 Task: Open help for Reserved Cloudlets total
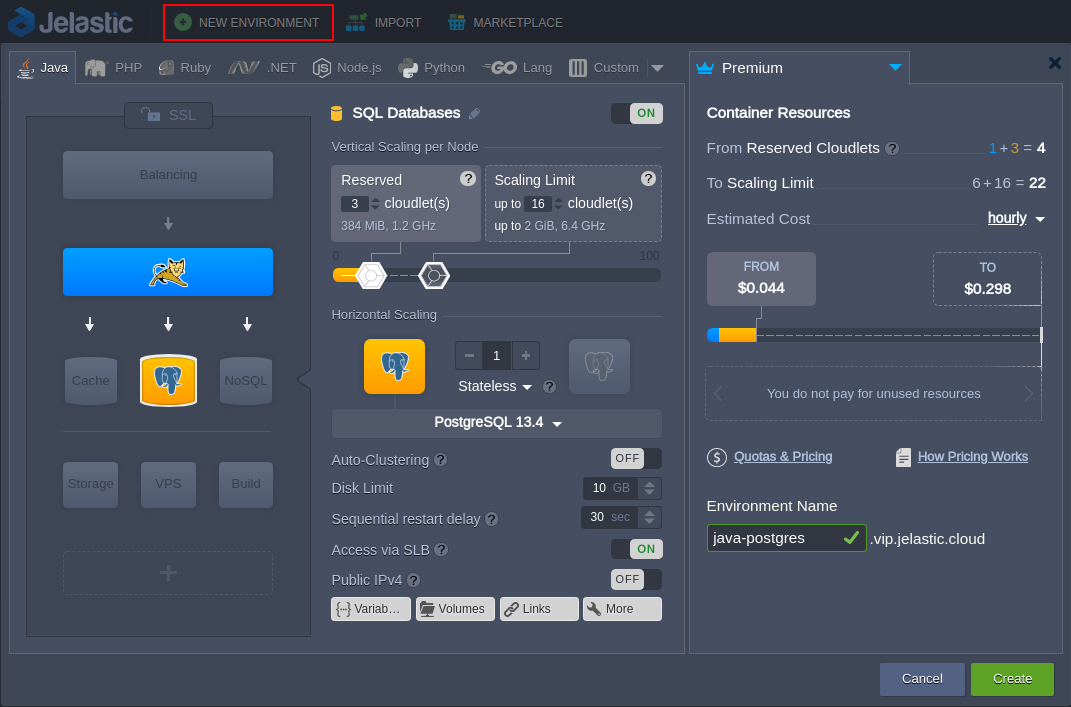click(x=892, y=148)
